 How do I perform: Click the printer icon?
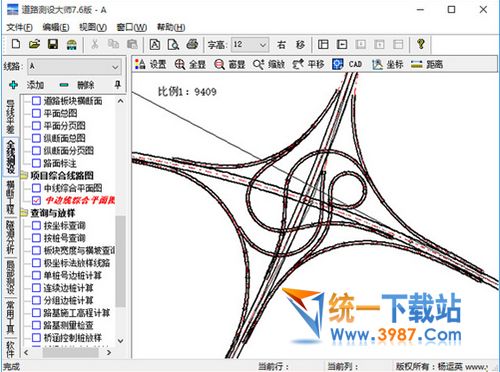(x=192, y=44)
